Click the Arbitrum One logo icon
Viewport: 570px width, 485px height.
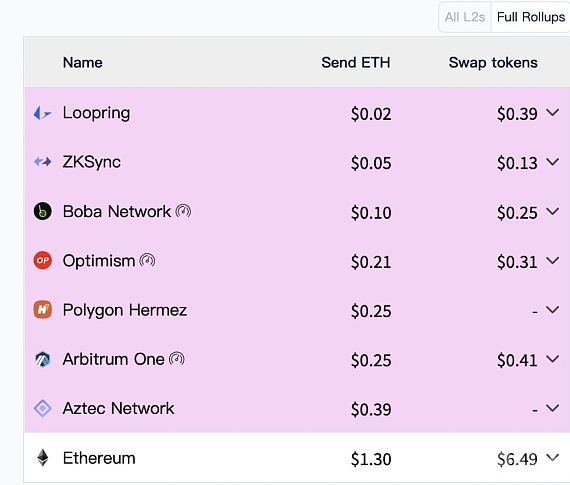coord(43,359)
